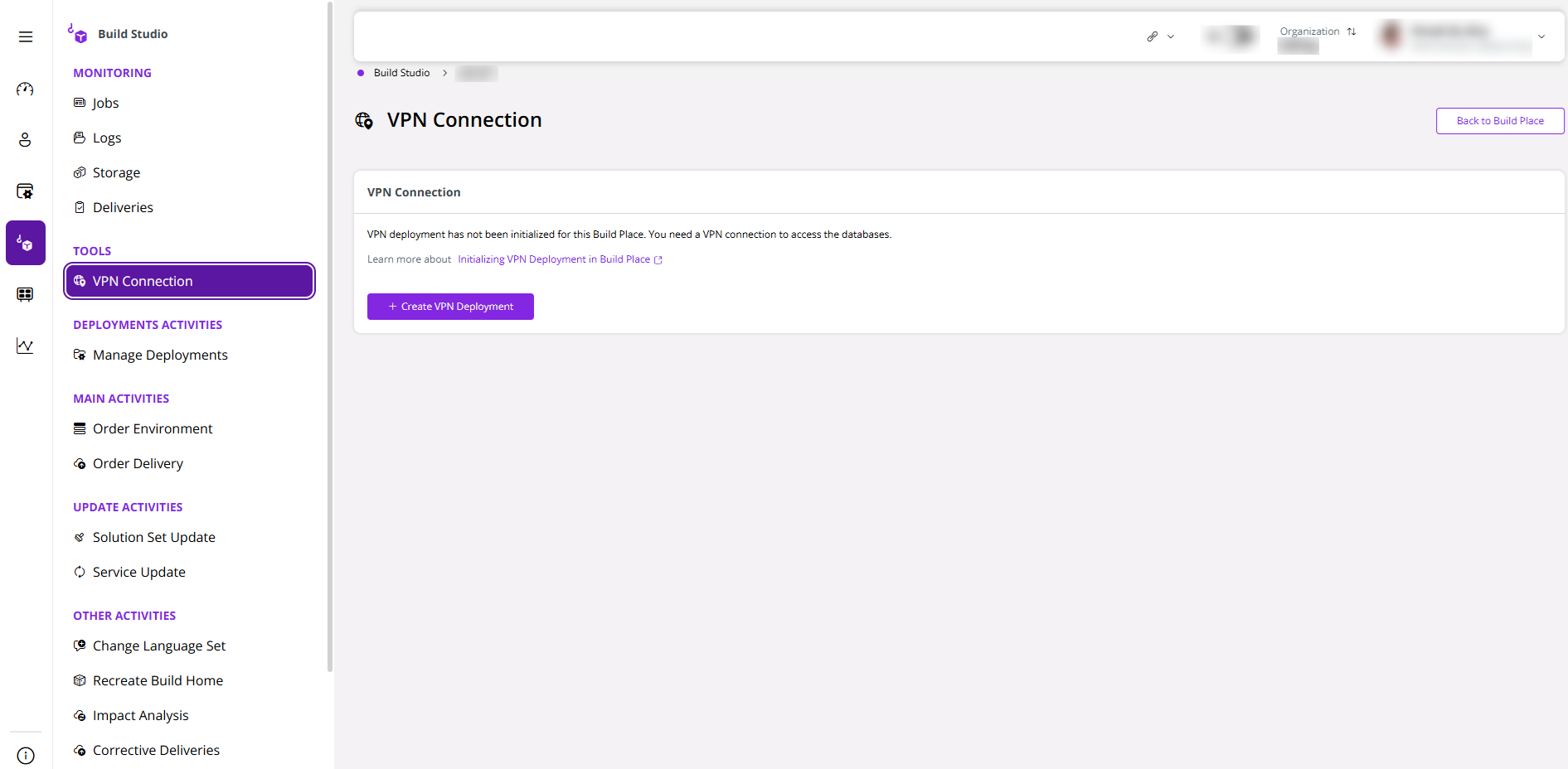Click the link icon in the top toolbar
1568x769 pixels.
(1152, 36)
